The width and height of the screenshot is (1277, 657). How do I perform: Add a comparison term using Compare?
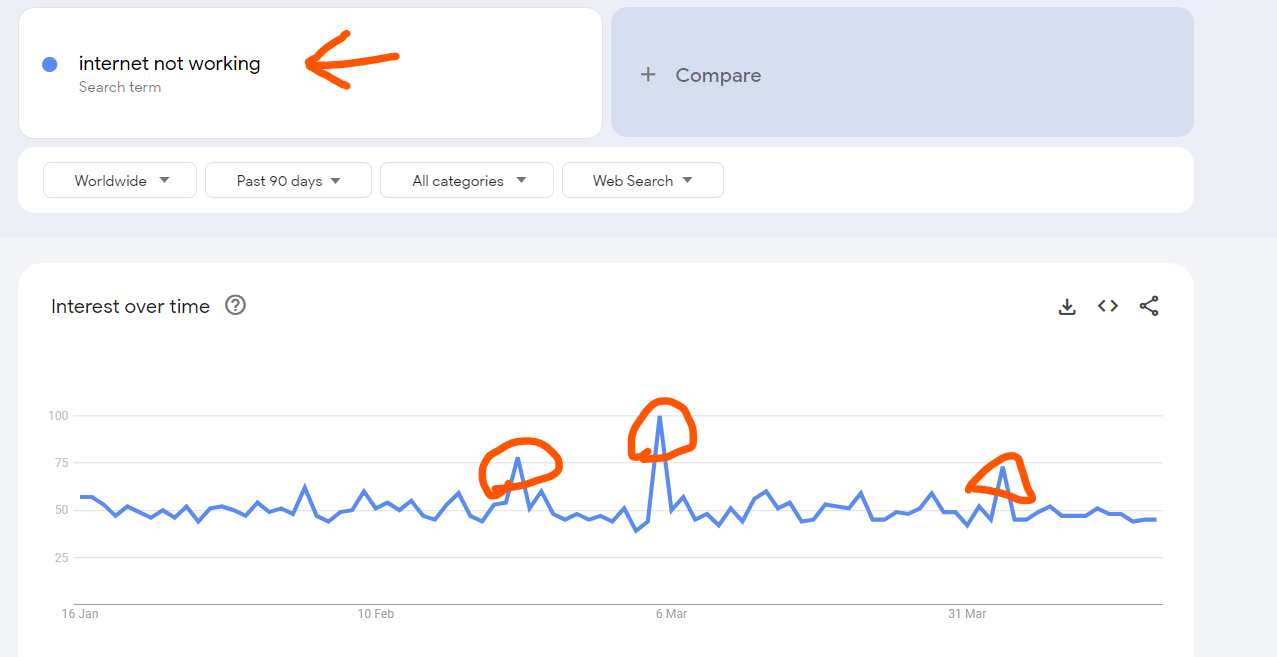pyautogui.click(x=717, y=74)
